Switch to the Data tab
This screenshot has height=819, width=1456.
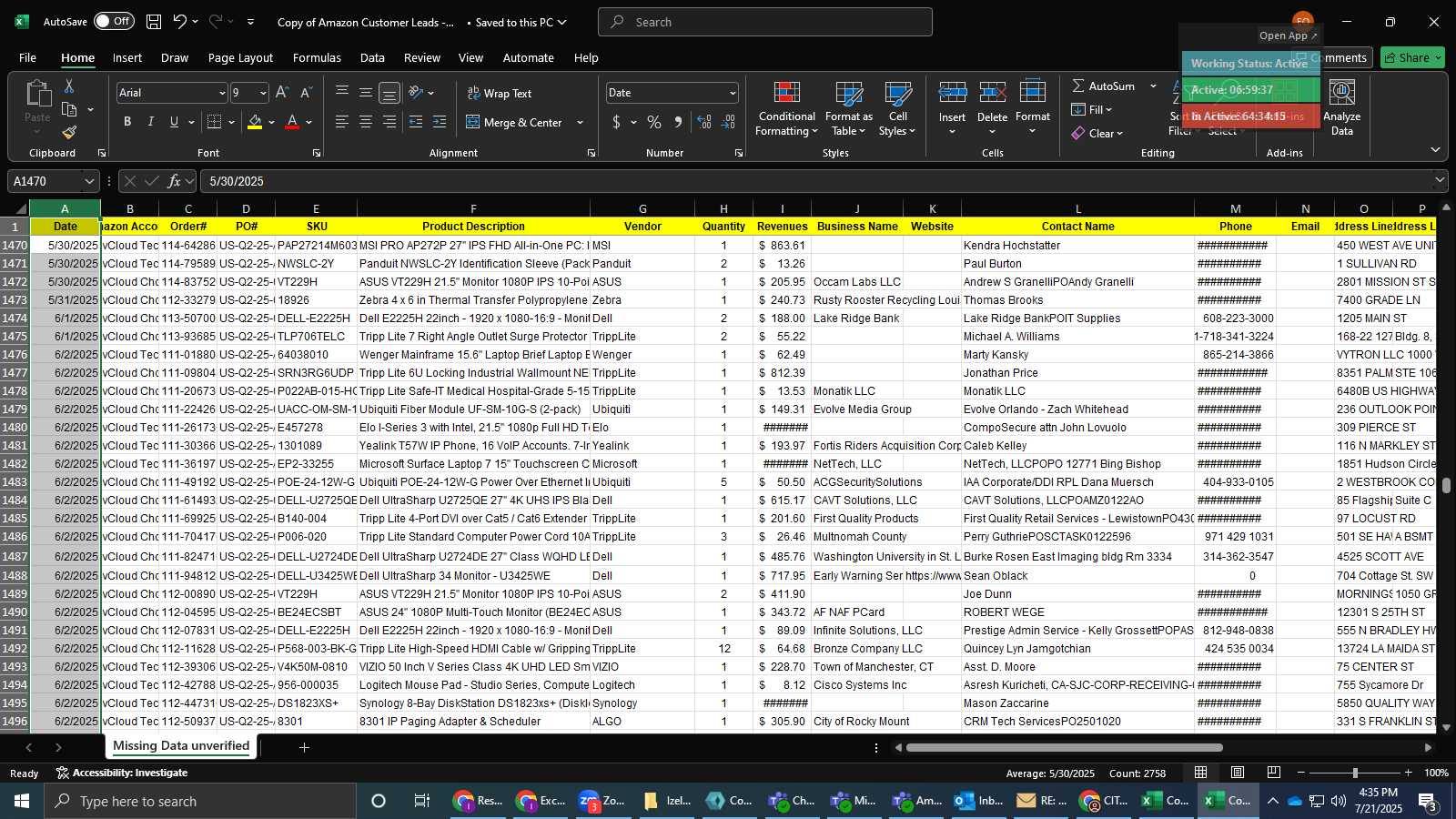372,57
